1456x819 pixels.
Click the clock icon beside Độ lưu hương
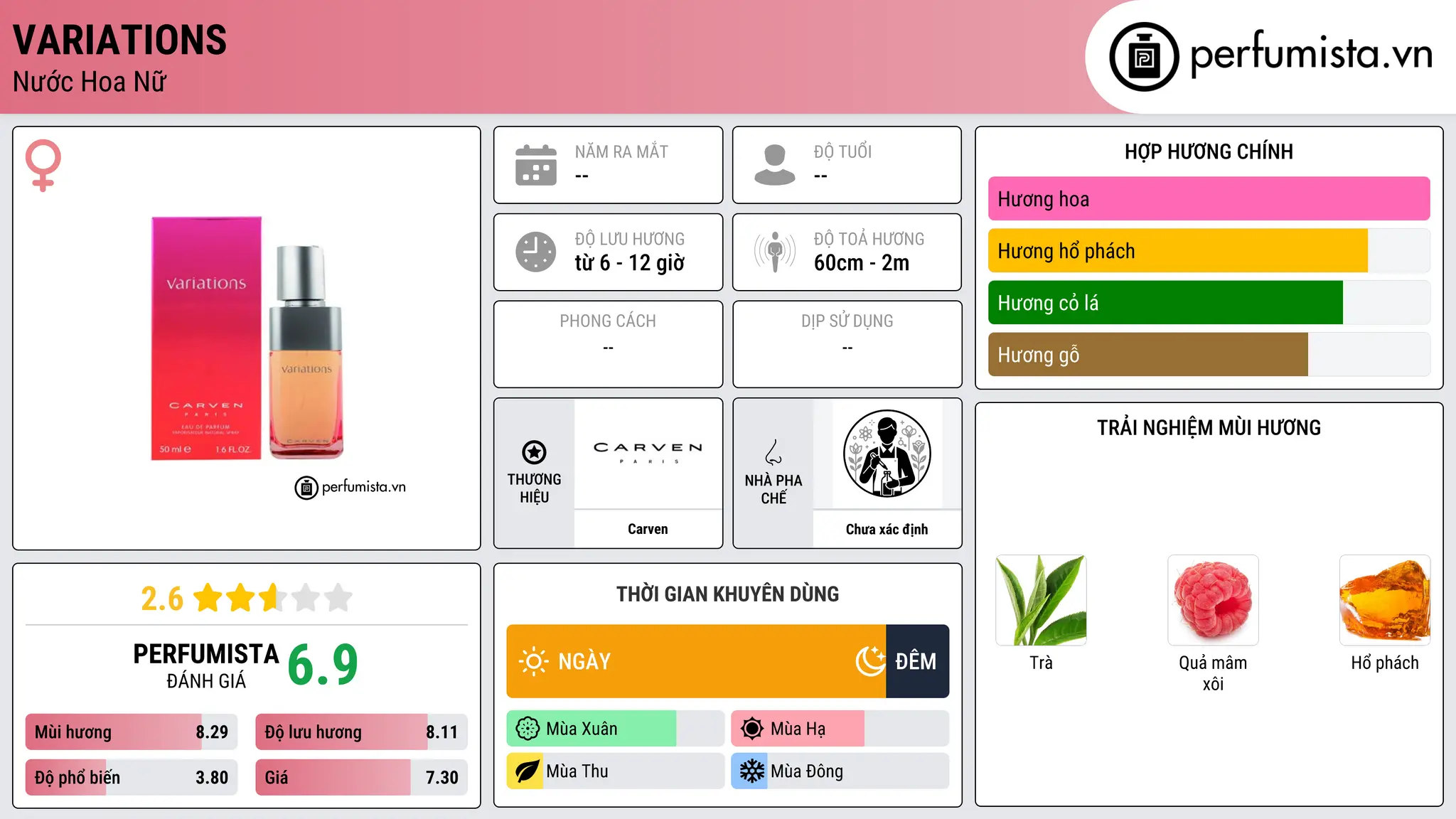(x=536, y=252)
